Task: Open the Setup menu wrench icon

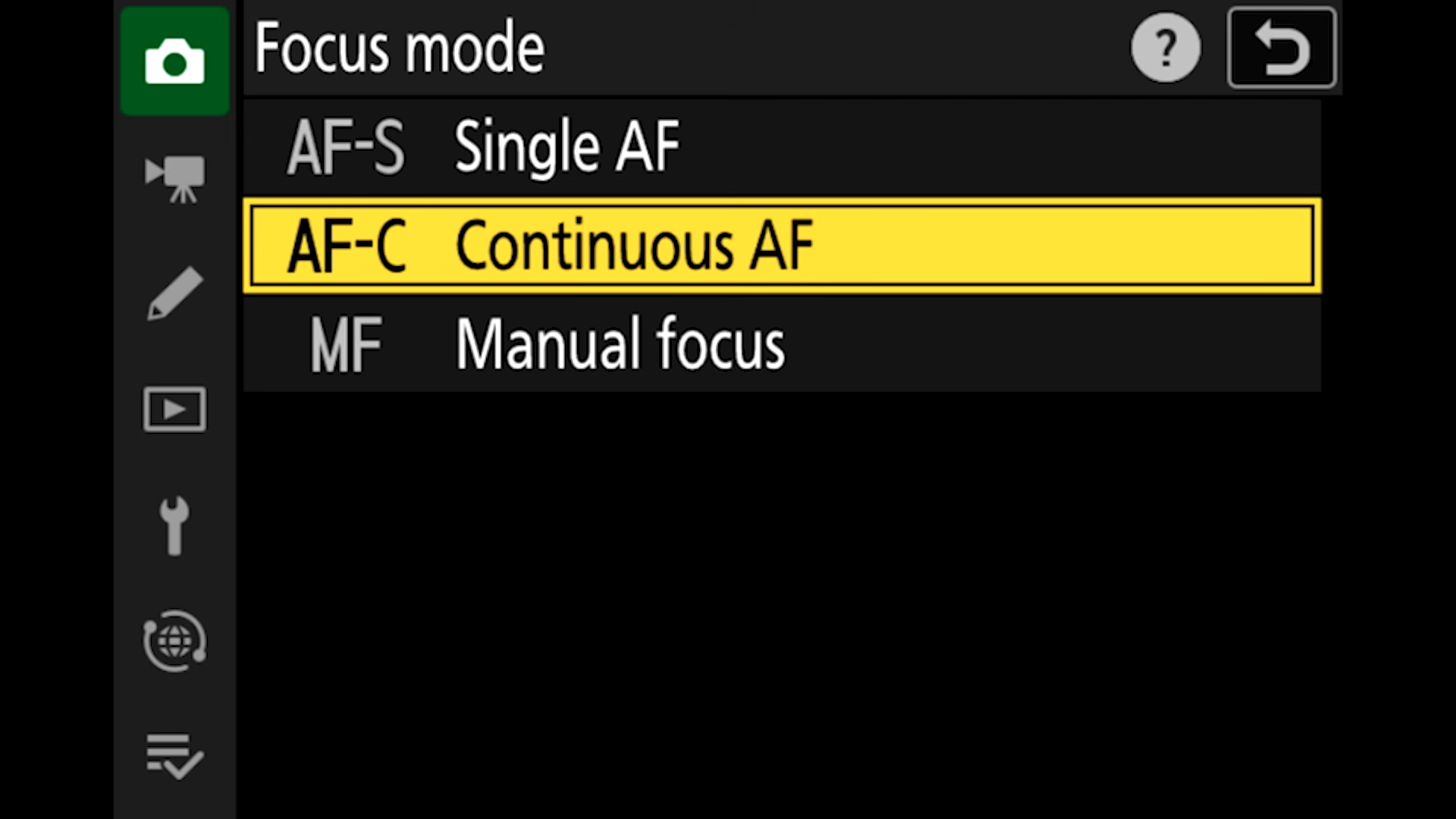Action: [174, 526]
